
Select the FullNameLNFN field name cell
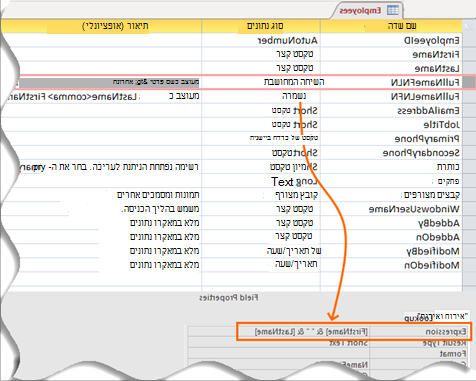(x=391, y=96)
